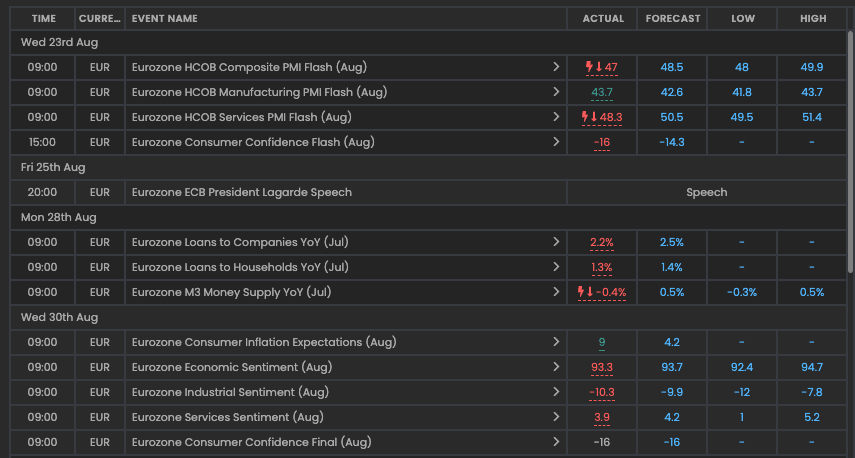The width and height of the screenshot is (855, 458).
Task: Sort by TIME column header
Action: (x=43, y=18)
